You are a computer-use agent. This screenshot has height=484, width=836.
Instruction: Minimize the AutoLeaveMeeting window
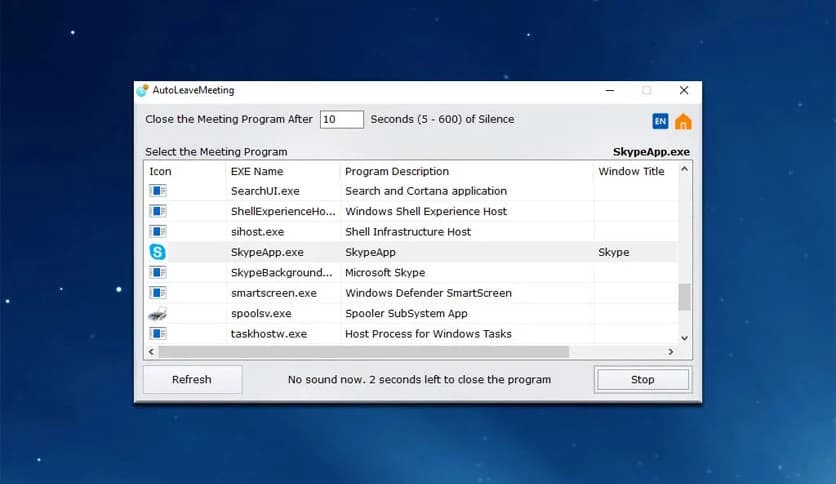(x=610, y=91)
